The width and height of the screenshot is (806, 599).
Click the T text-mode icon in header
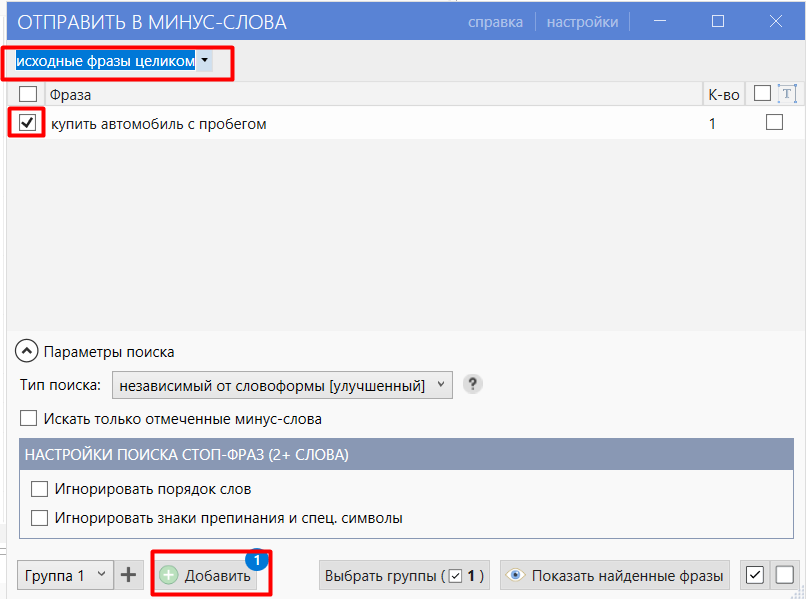click(x=787, y=94)
